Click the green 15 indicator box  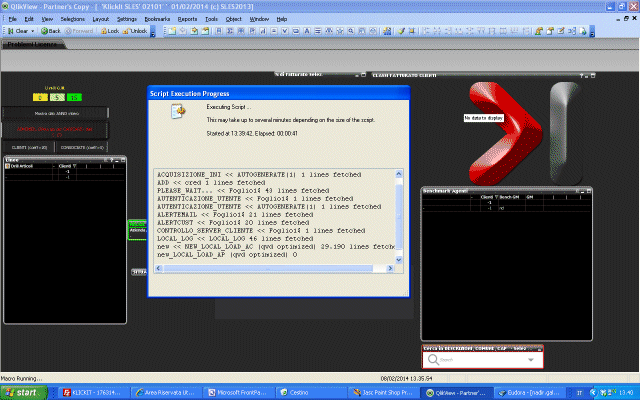coord(74,97)
